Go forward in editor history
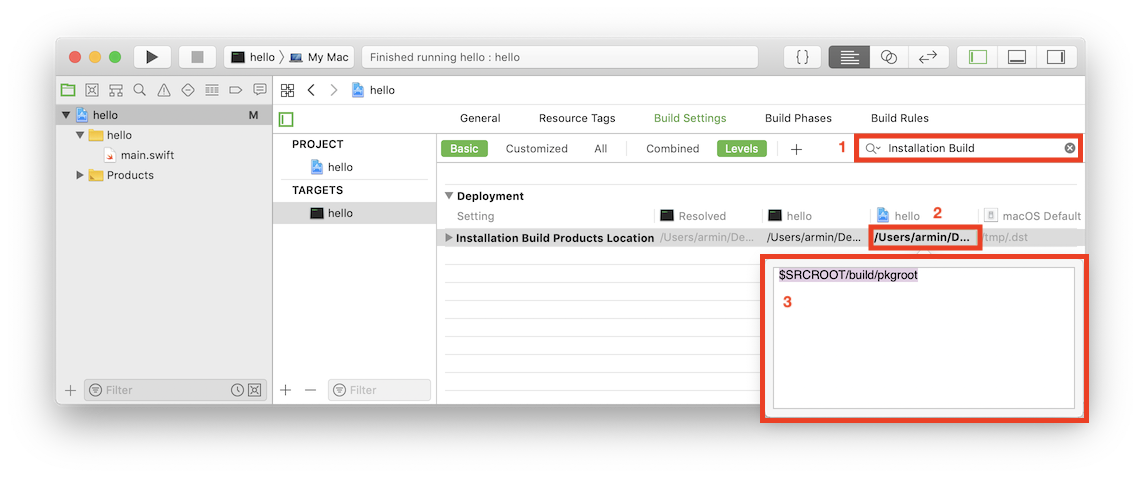Image resolution: width=1141 pixels, height=478 pixels. (334, 90)
